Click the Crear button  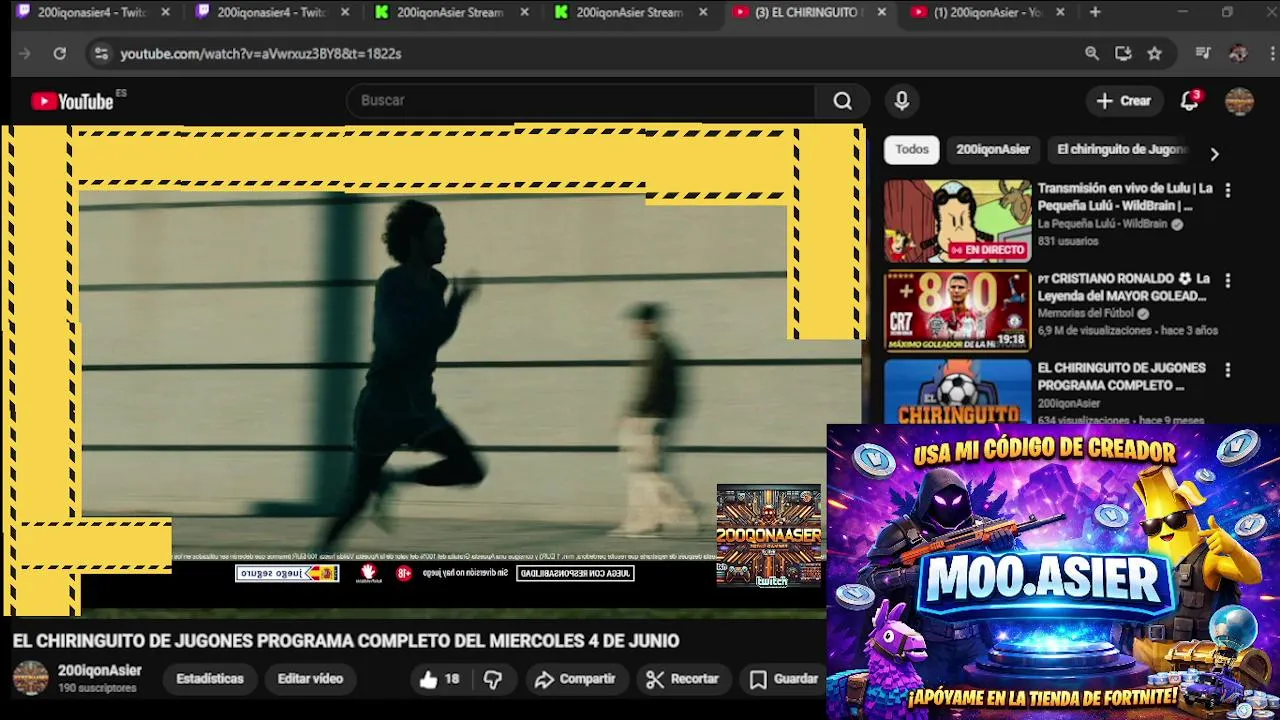coord(1124,101)
